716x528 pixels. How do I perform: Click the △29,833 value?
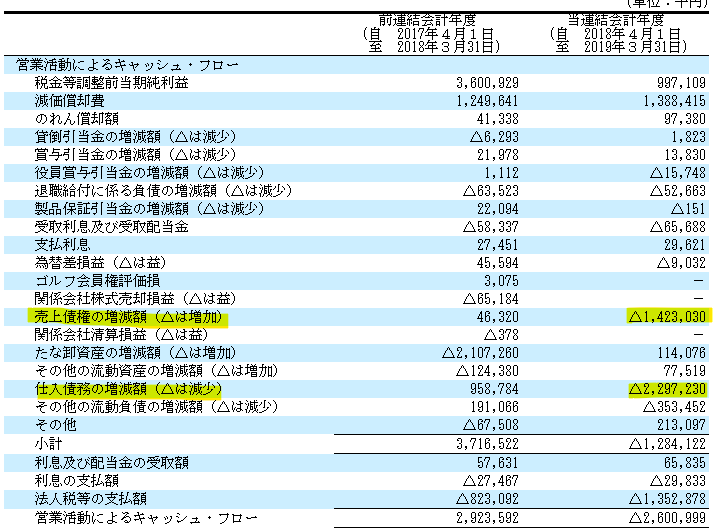point(678,480)
